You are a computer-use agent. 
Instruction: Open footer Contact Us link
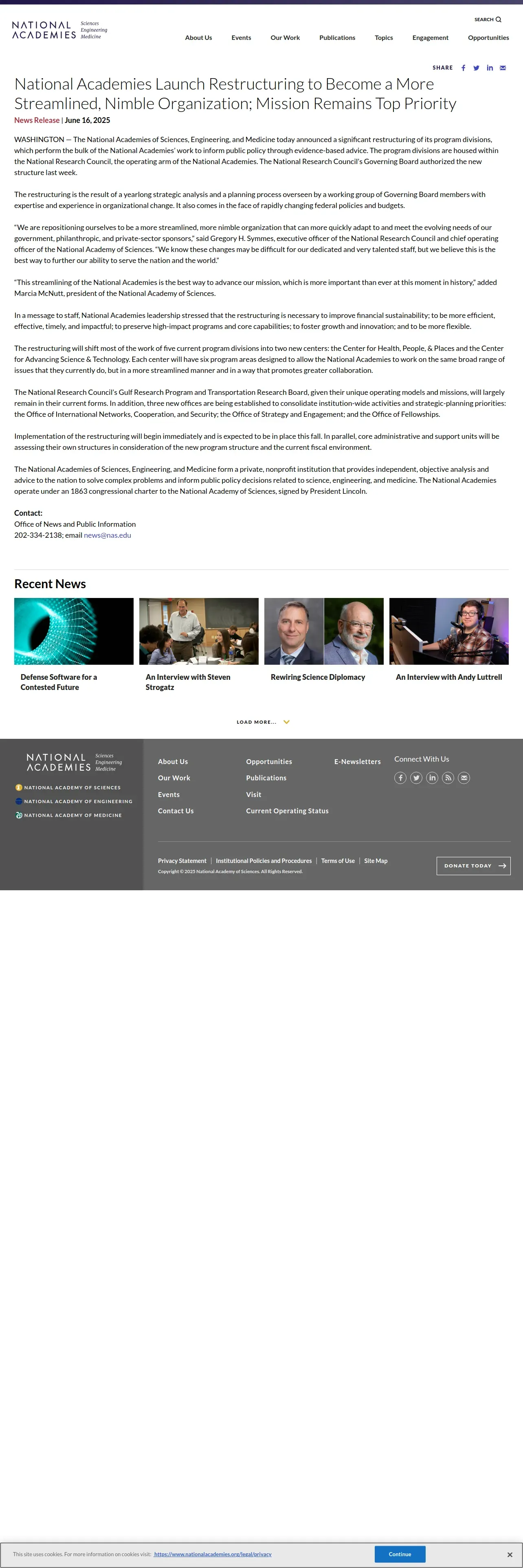(176, 811)
